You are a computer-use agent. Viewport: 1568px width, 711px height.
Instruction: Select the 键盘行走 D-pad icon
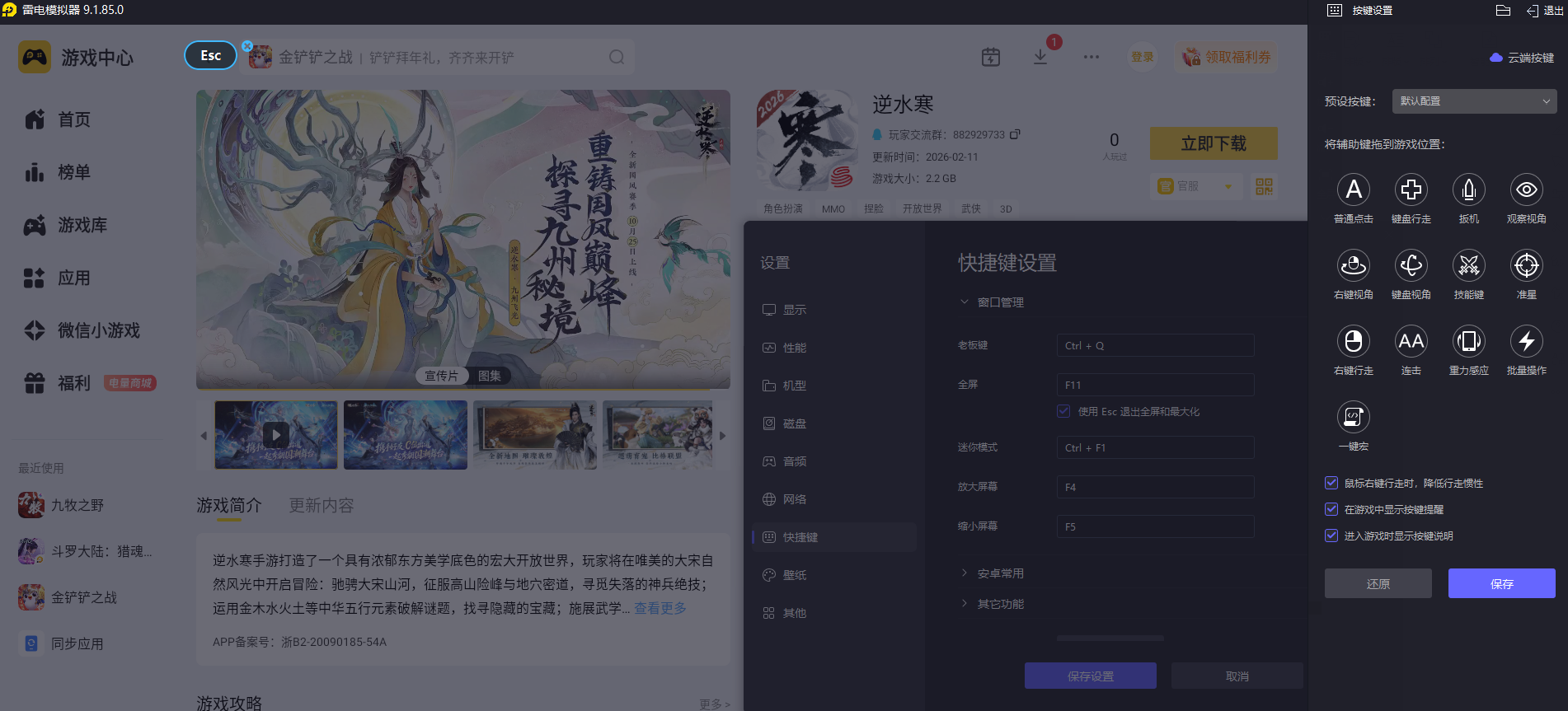[x=1411, y=190]
